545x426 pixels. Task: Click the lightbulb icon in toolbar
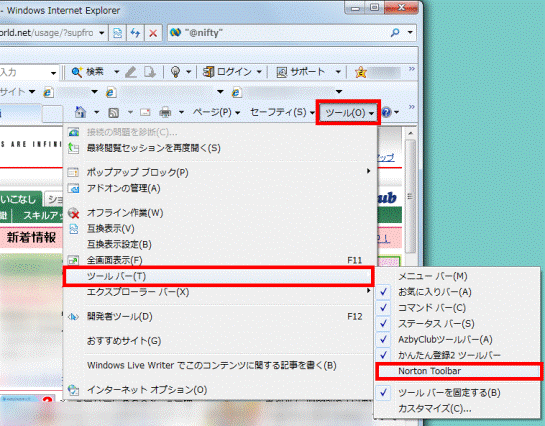tap(176, 72)
